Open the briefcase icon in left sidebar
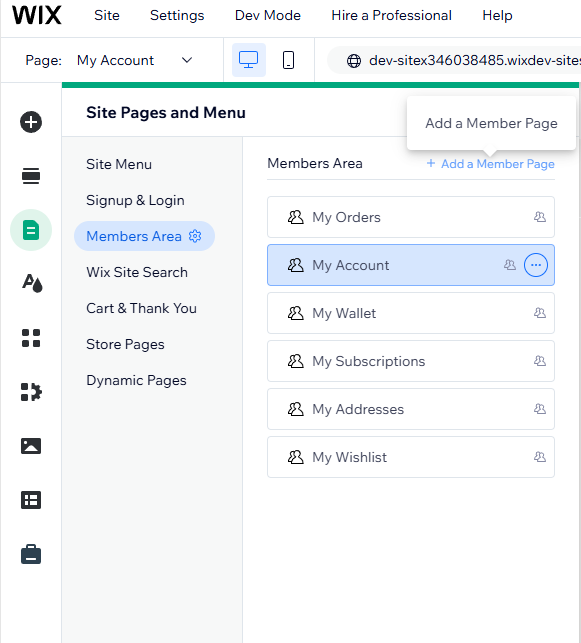 tap(31, 554)
